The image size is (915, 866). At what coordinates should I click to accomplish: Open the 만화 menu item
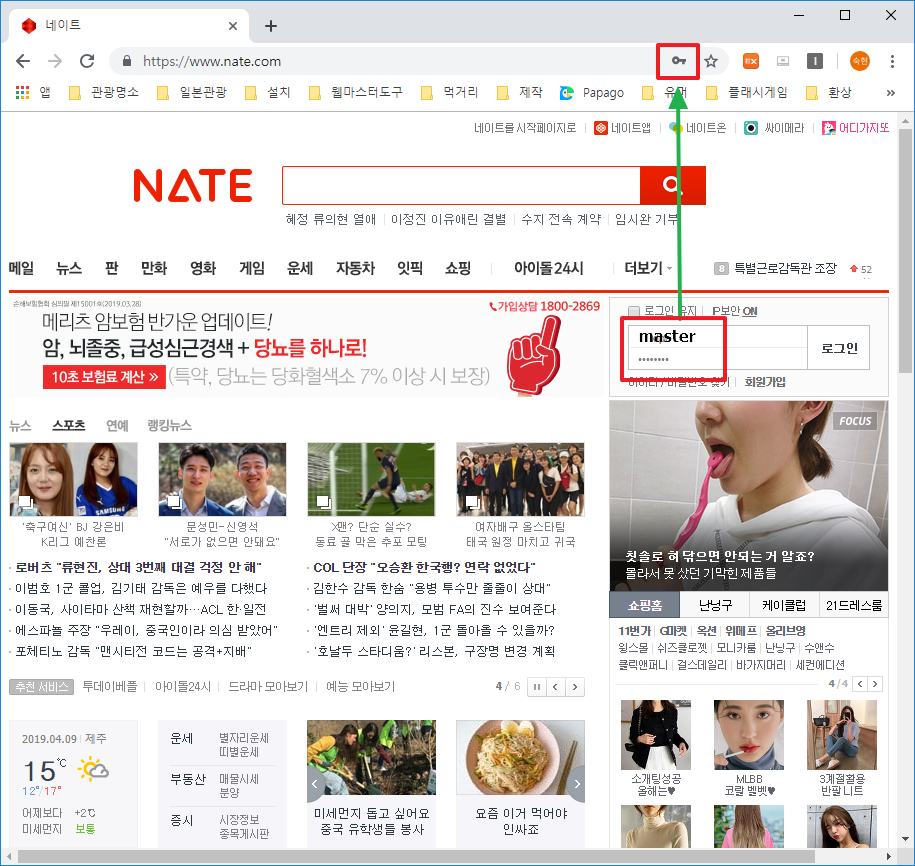[x=154, y=268]
